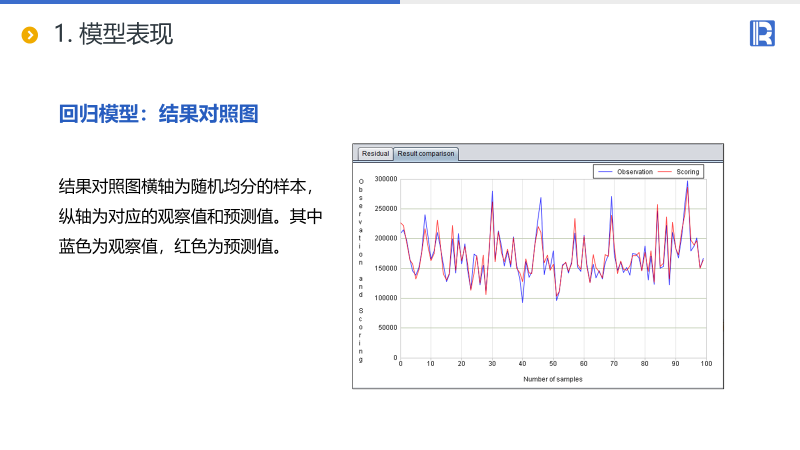The height and width of the screenshot is (450, 800).
Task: Click the 100 x-axis tick label
Action: click(x=705, y=363)
